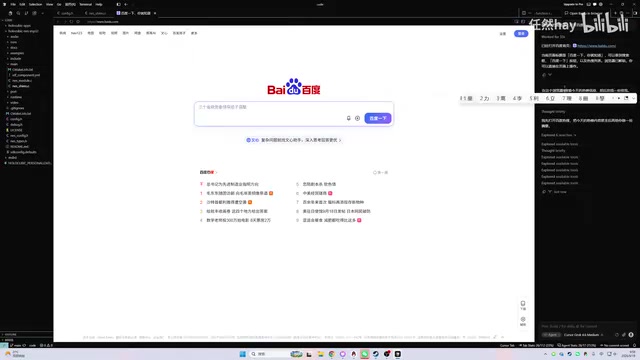
Task: Open Baidu 设置 settings link
Action: pos(503,34)
